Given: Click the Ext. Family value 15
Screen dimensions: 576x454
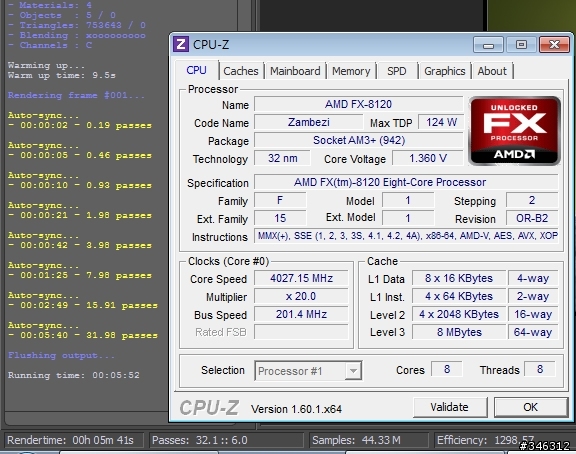Looking at the screenshot, I should click(x=280, y=218).
